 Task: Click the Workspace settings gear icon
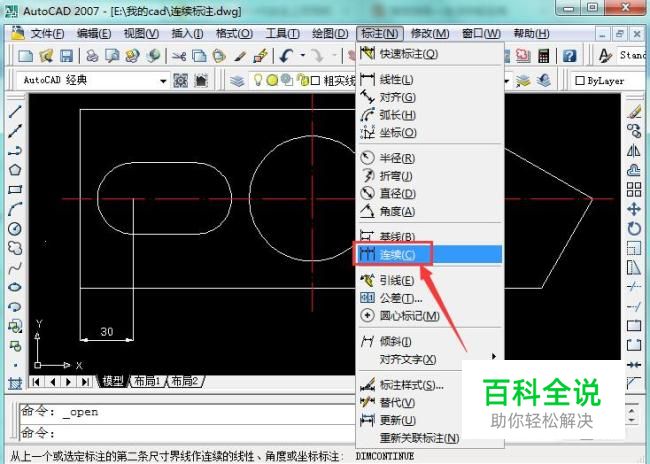pos(181,80)
